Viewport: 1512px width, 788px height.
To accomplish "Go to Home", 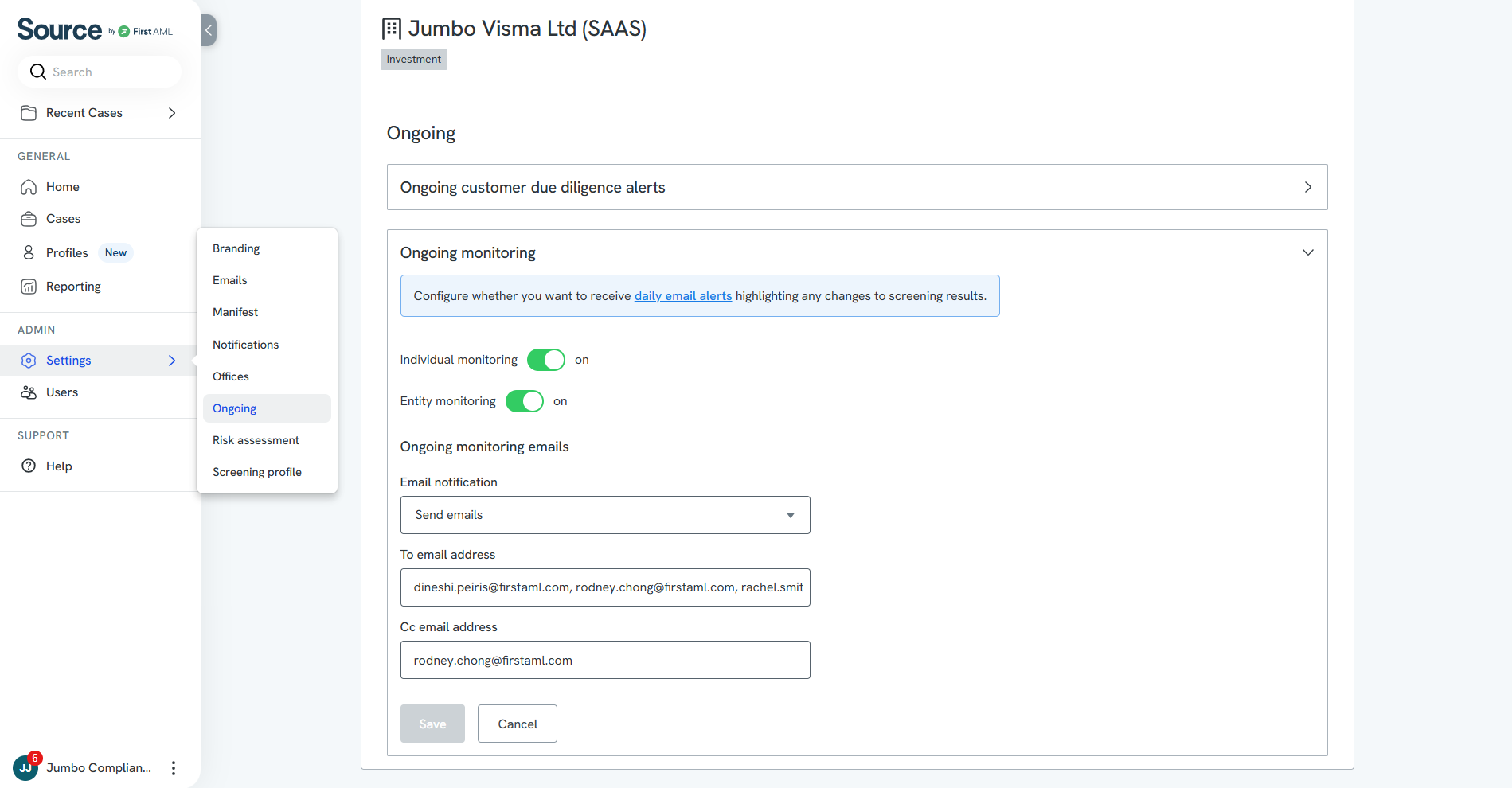I will [63, 187].
